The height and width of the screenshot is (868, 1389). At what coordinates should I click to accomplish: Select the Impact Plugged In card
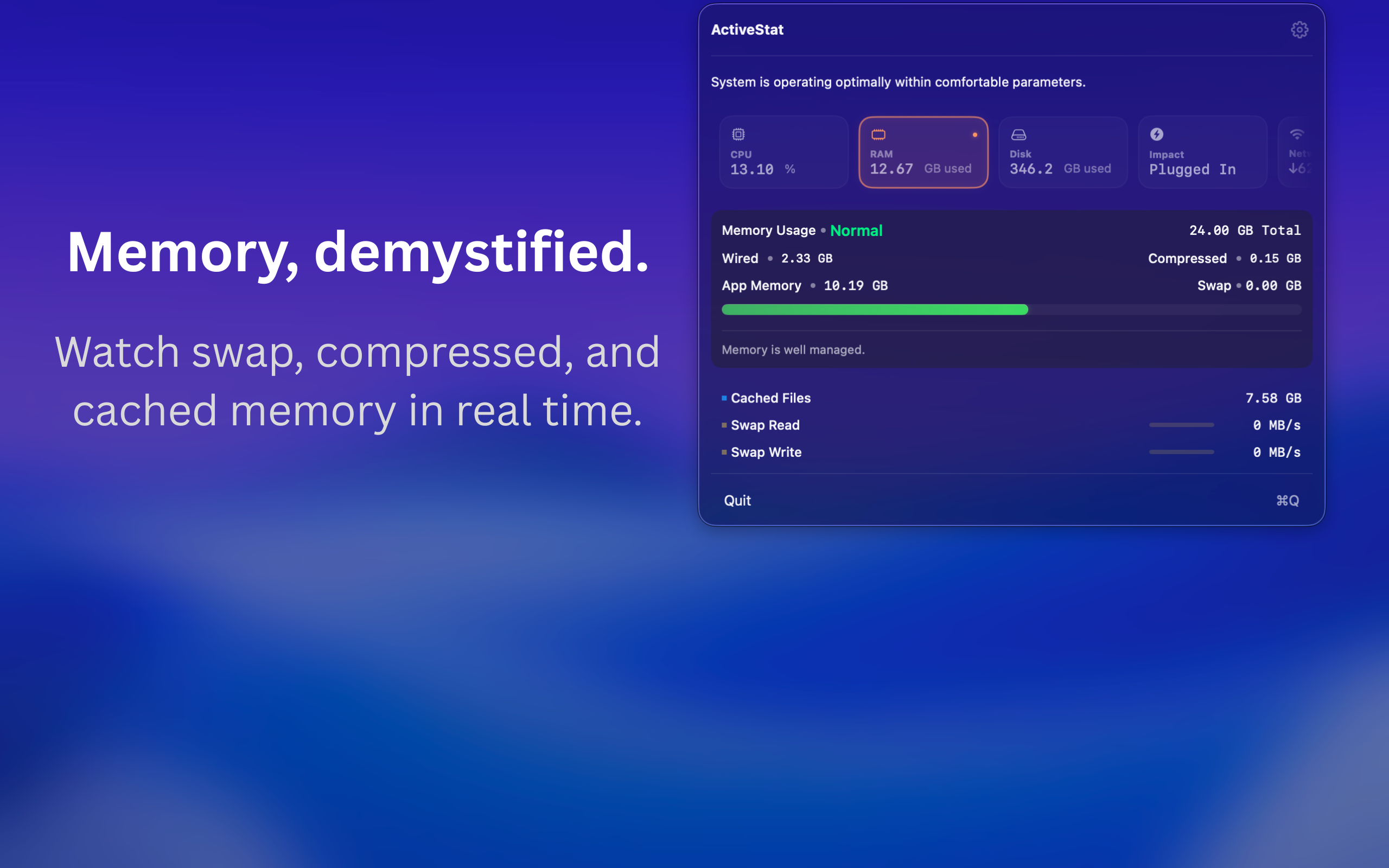1202,152
